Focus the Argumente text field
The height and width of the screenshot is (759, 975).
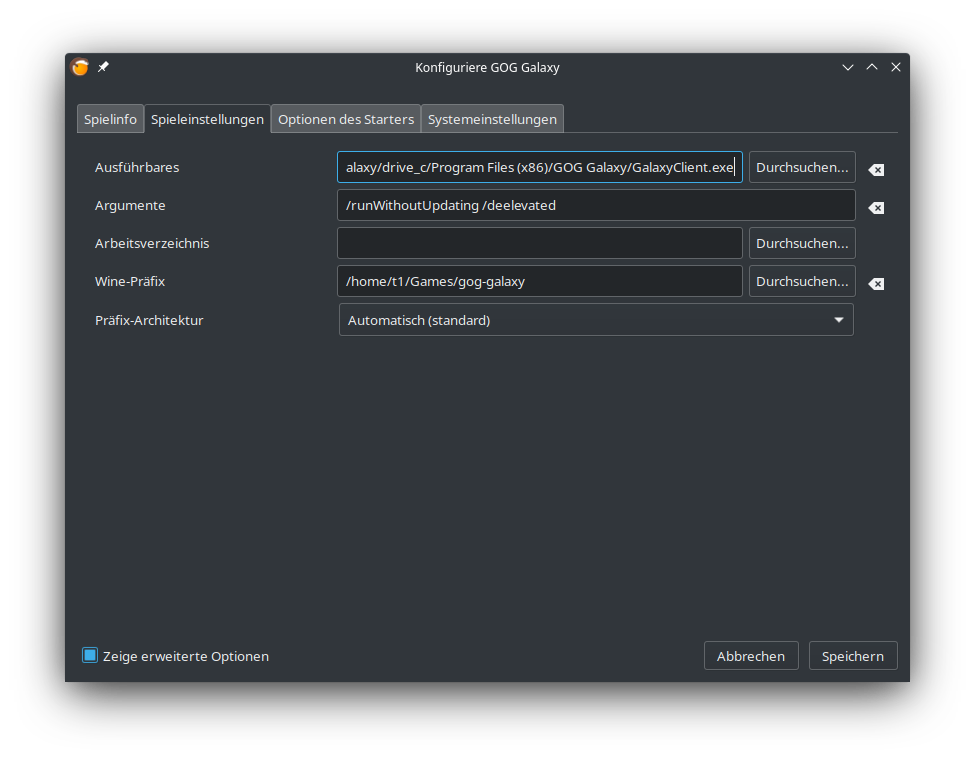coord(596,205)
